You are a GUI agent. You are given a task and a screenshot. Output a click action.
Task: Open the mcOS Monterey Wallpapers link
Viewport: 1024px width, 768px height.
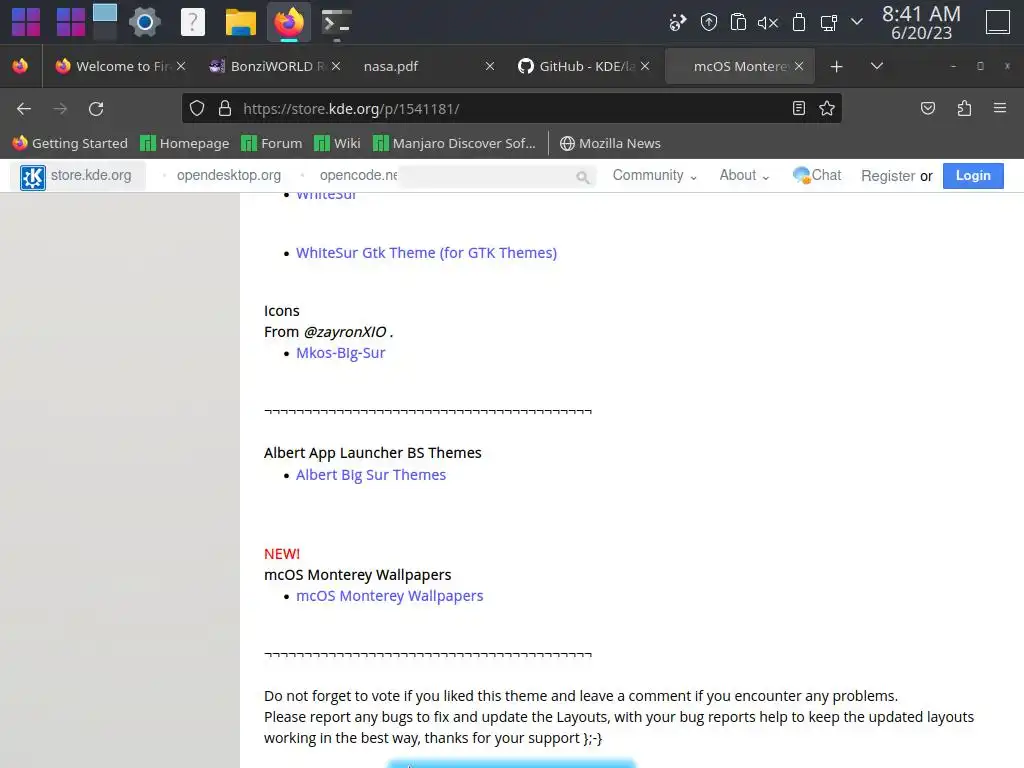tap(389, 596)
